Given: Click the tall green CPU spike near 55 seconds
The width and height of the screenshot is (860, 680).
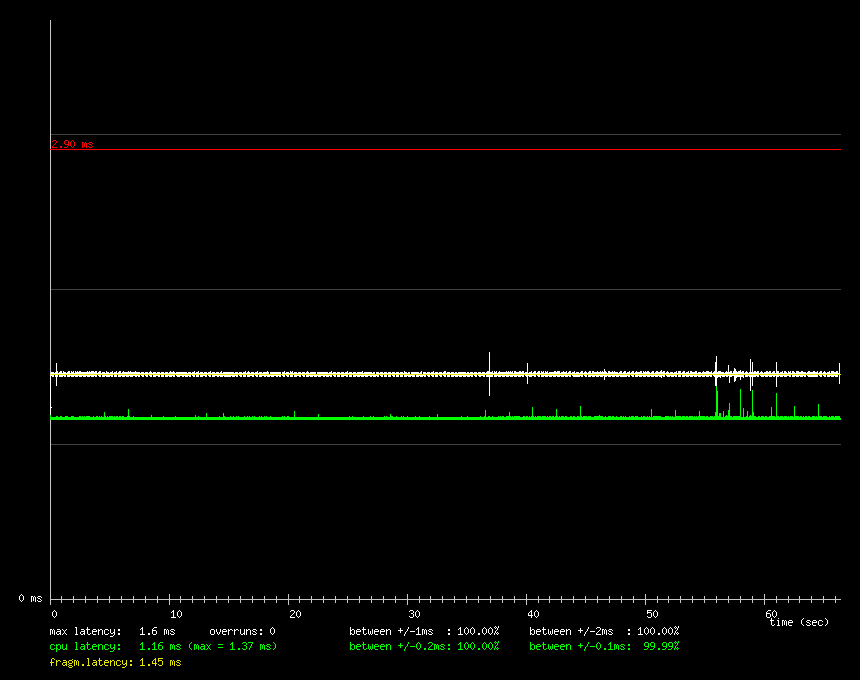Looking at the screenshot, I should pyautogui.click(x=717, y=402).
